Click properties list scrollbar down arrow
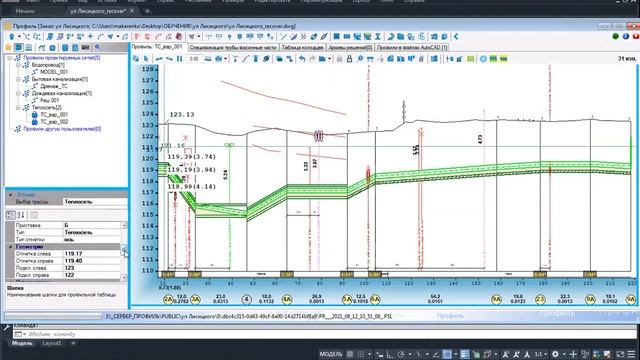The height and width of the screenshot is (360, 640). tap(124, 278)
